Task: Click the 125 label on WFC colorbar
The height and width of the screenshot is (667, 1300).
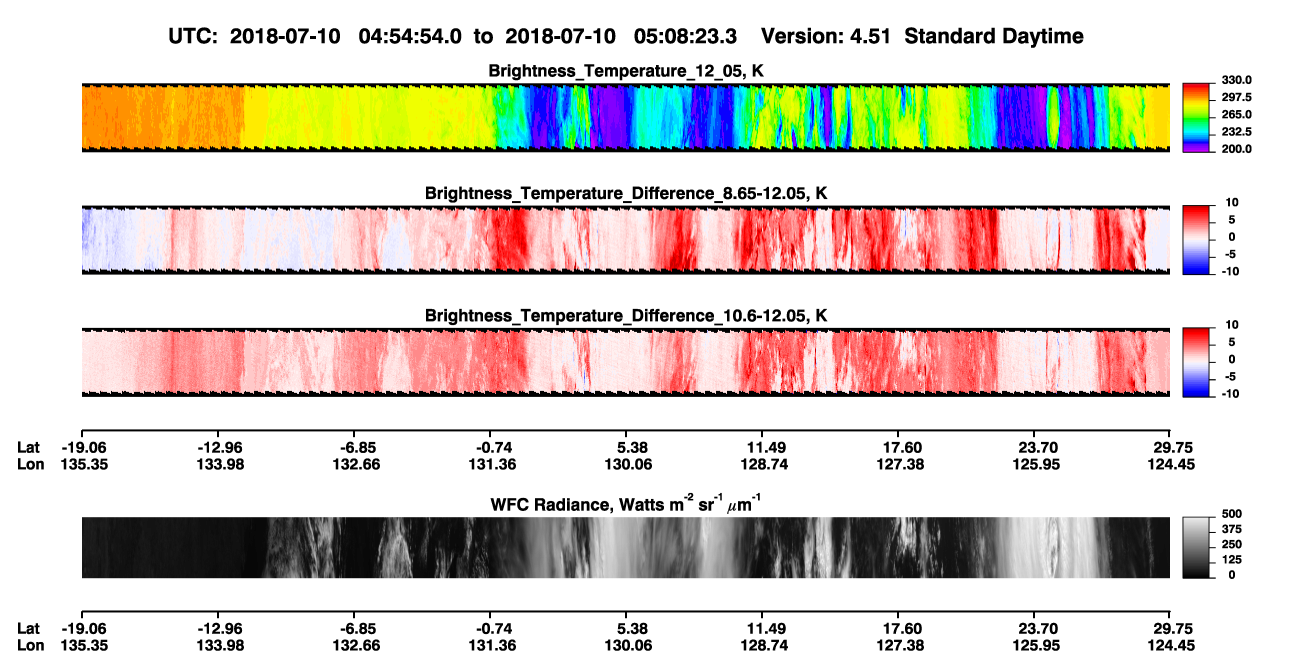Action: coord(1232,560)
